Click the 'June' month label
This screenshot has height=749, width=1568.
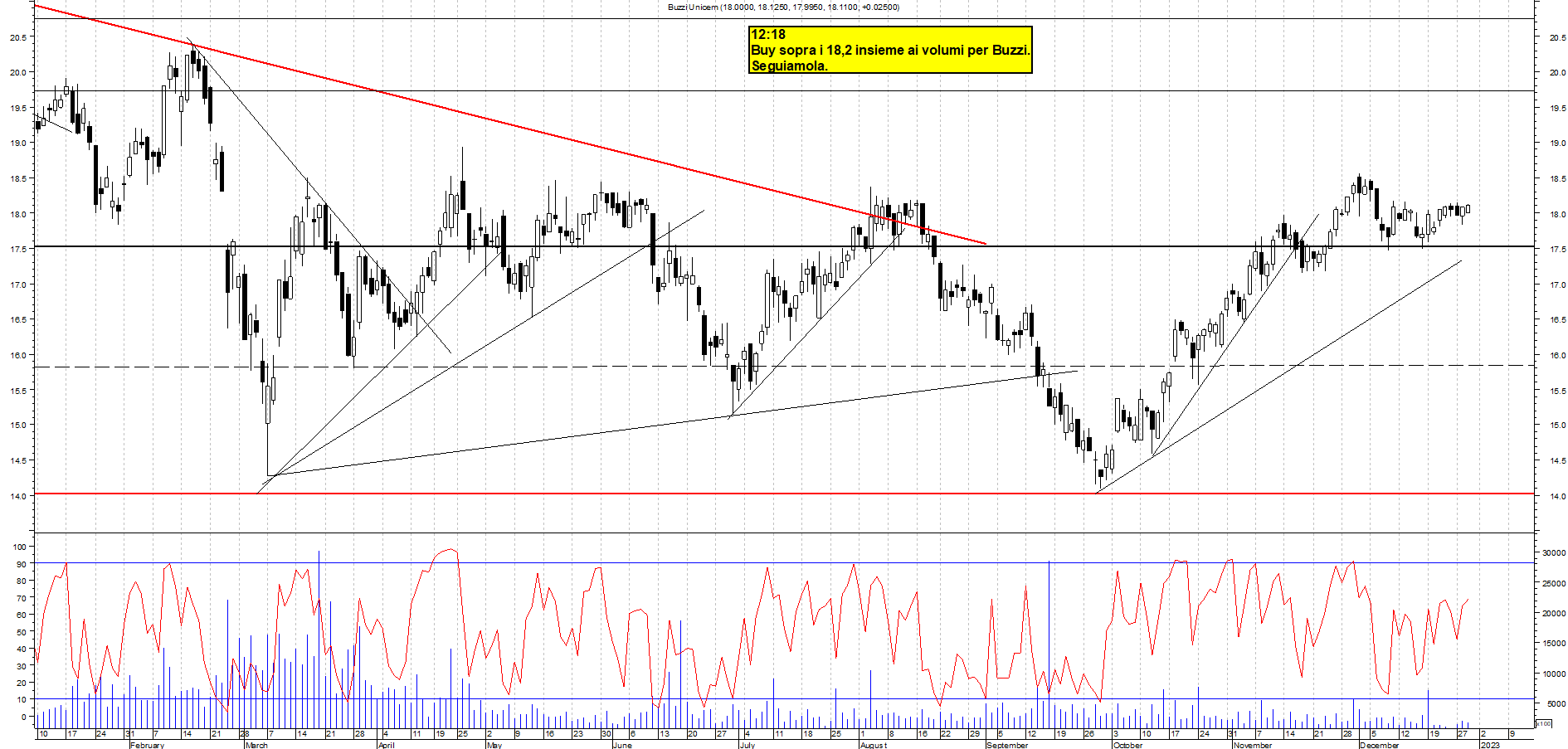pos(622,745)
